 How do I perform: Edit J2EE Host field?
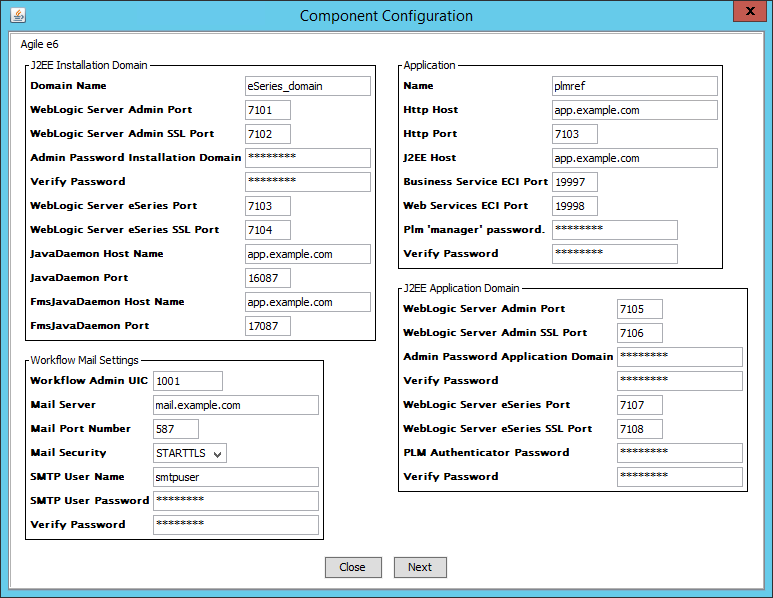(634, 158)
